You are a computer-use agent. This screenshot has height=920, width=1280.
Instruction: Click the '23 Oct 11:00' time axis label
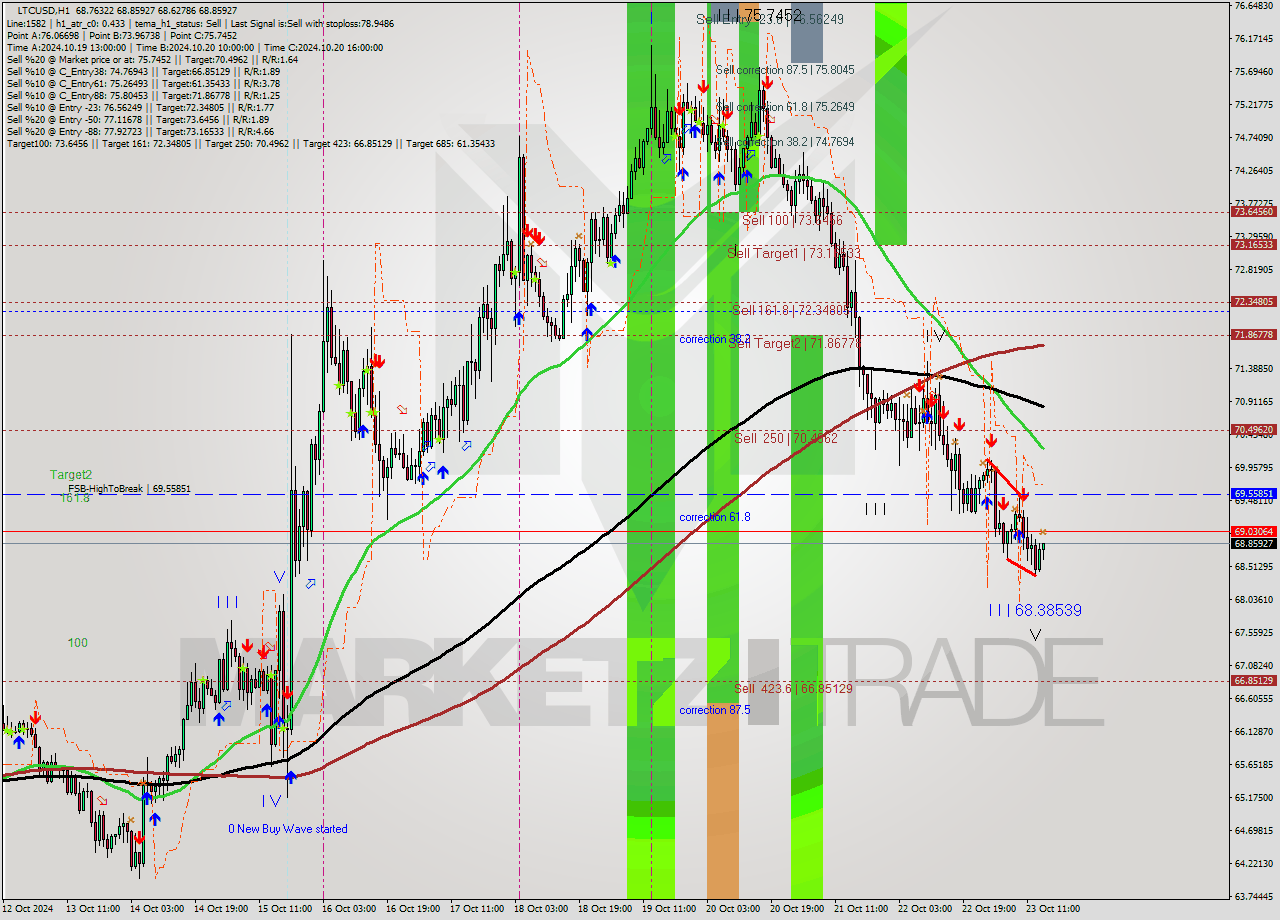[1053, 909]
